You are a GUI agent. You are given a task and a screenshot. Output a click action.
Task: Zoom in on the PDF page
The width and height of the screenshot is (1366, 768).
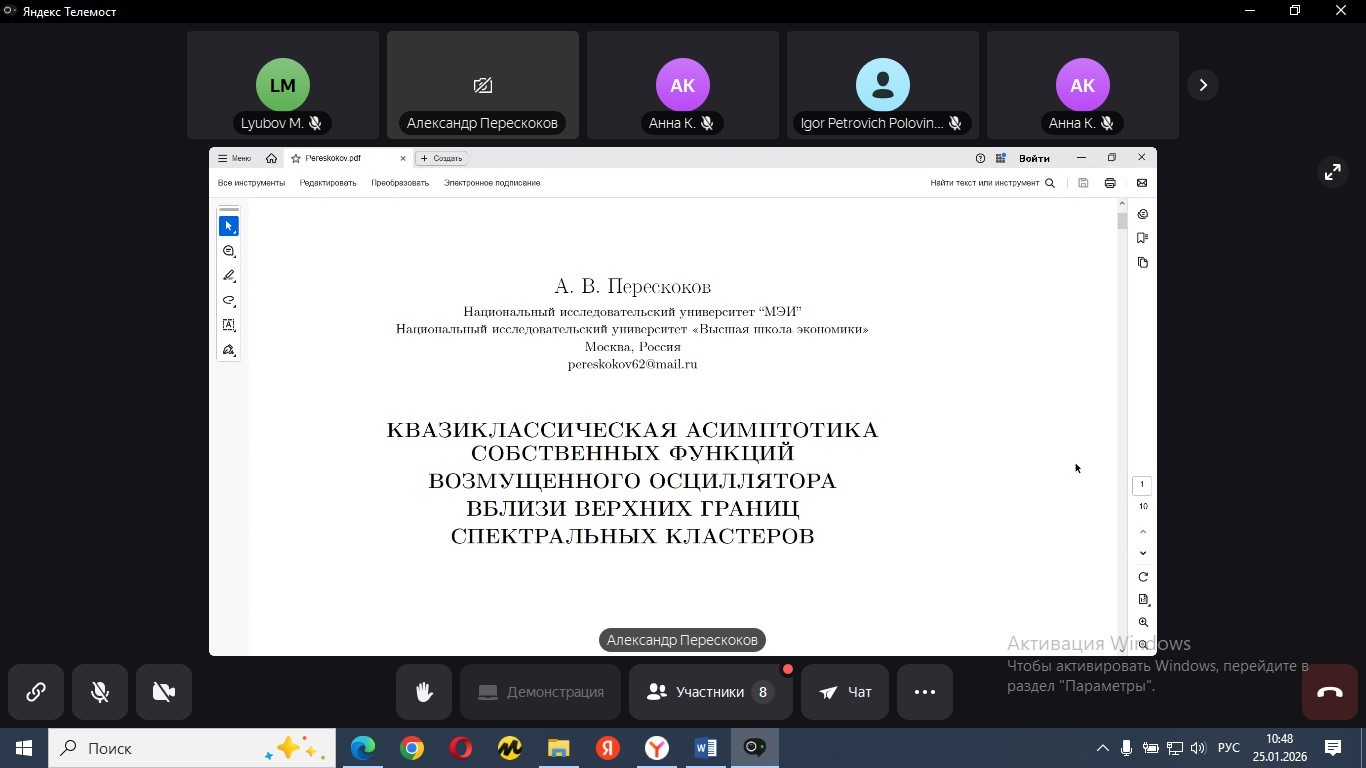pyautogui.click(x=1142, y=622)
